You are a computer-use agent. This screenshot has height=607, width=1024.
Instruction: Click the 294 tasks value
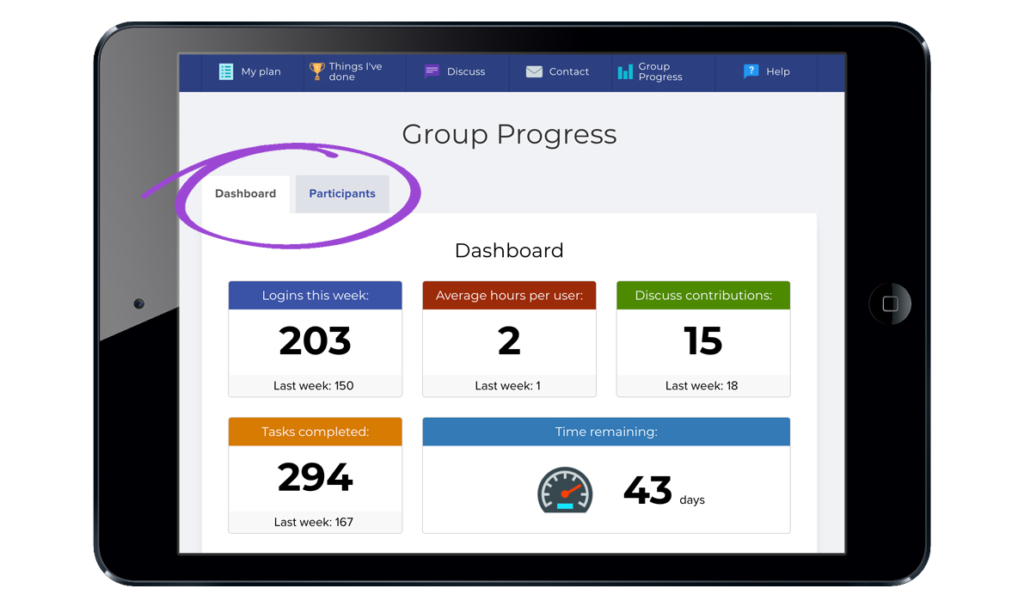point(315,477)
